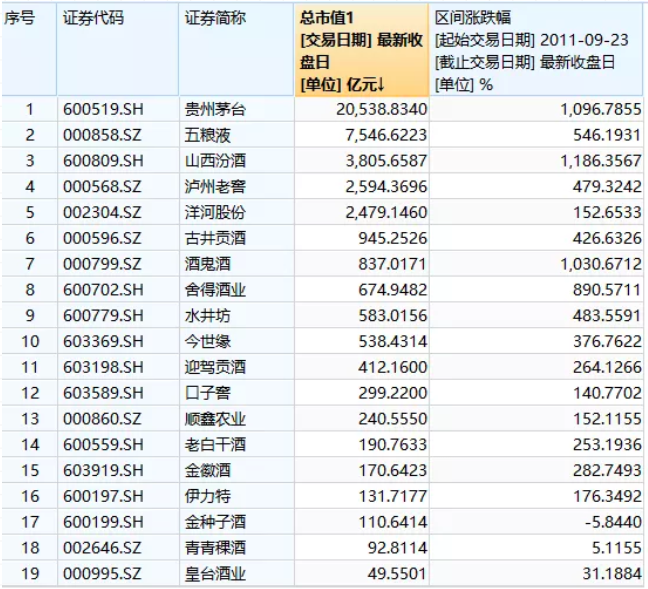The image size is (648, 589).
Task: Click change value 253.1936
Action: click(607, 445)
